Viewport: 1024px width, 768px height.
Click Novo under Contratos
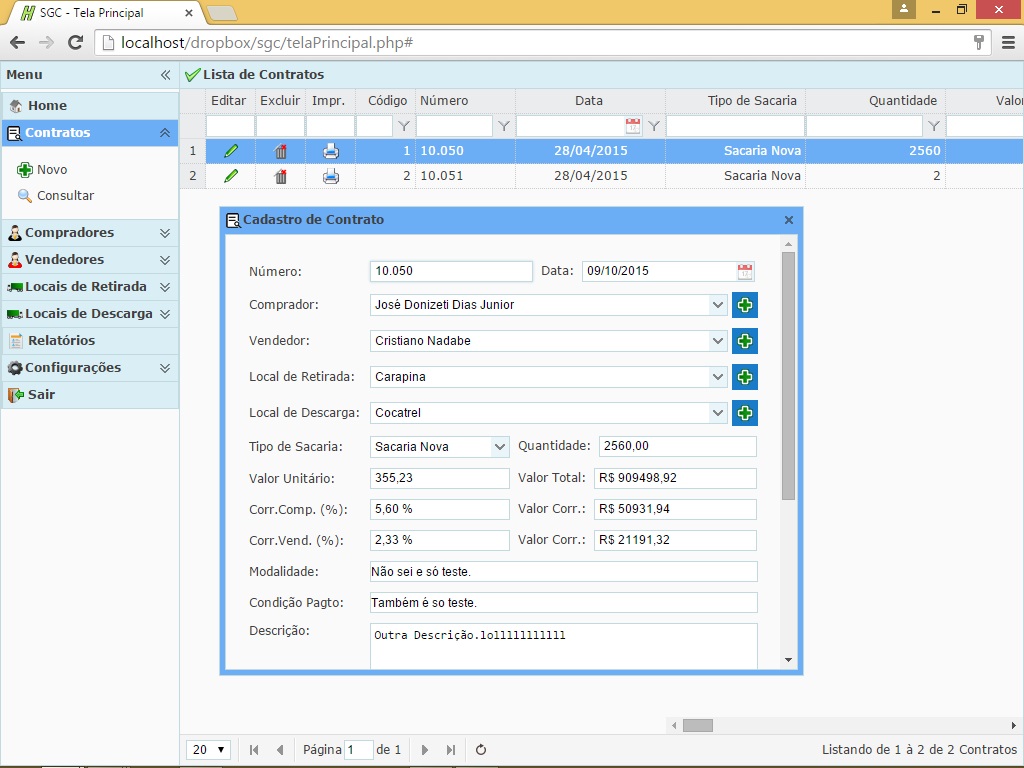point(42,170)
